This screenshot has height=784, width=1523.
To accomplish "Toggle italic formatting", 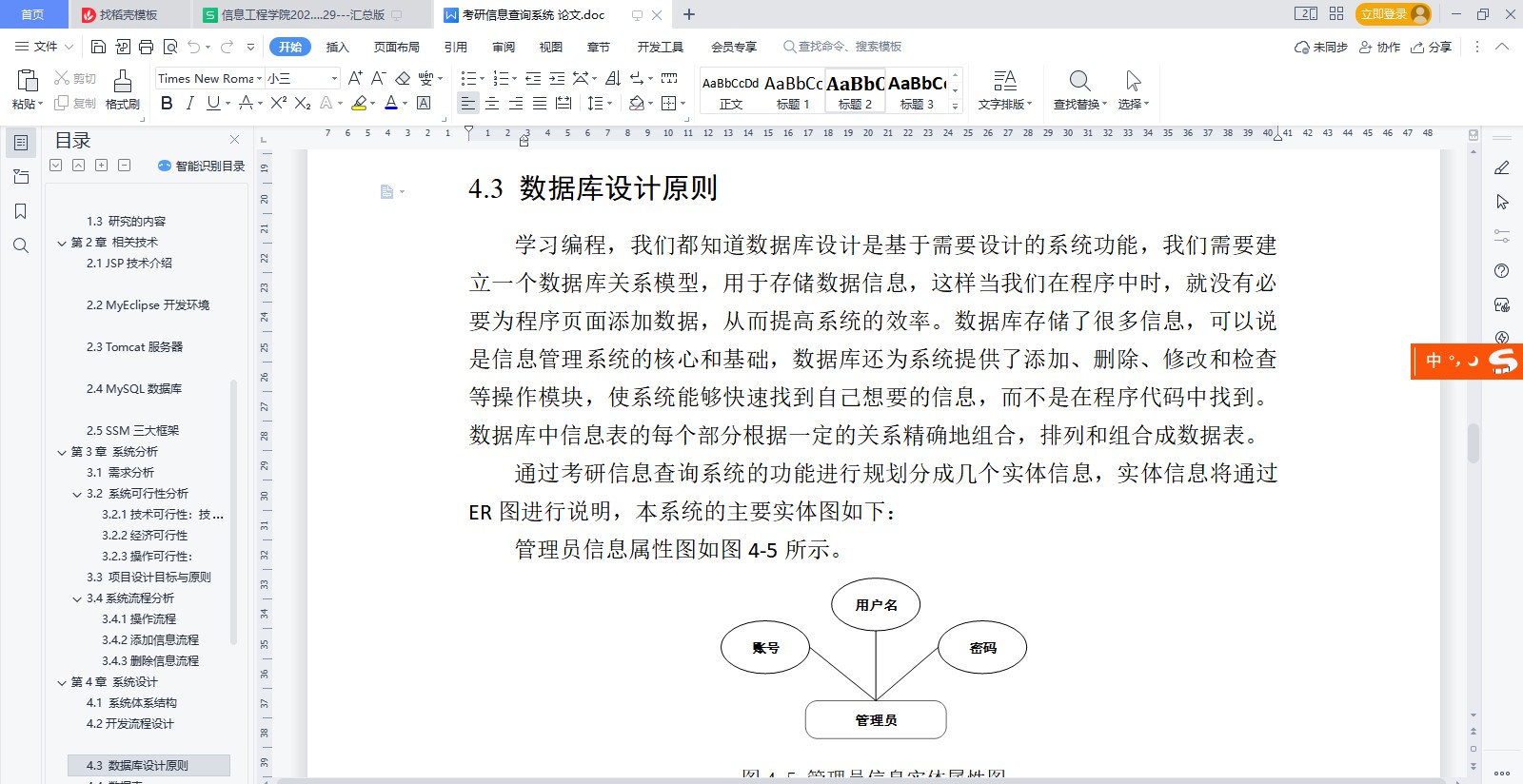I will click(x=189, y=103).
